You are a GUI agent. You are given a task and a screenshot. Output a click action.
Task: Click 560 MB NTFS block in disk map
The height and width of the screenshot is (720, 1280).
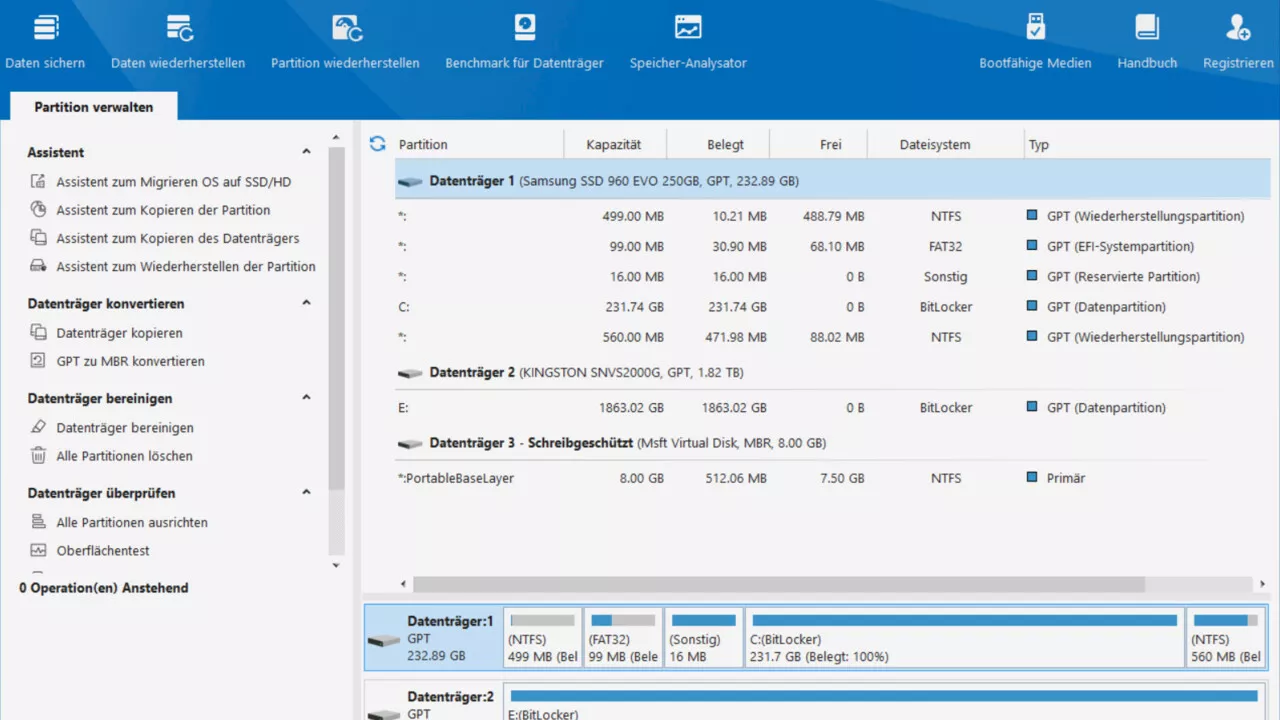click(1226, 637)
